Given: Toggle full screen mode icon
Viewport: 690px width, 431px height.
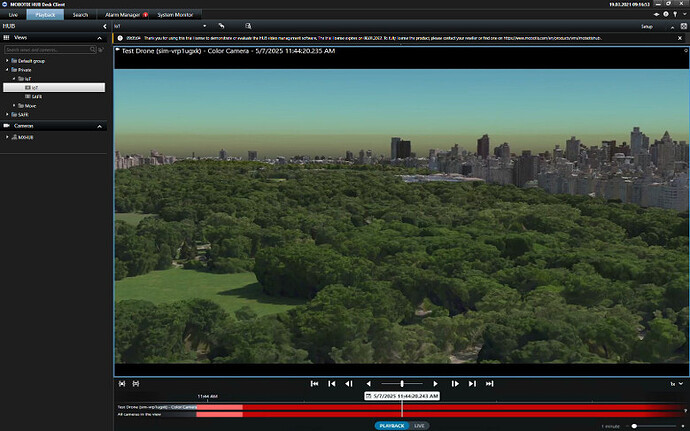Looking at the screenshot, I should [684, 26].
